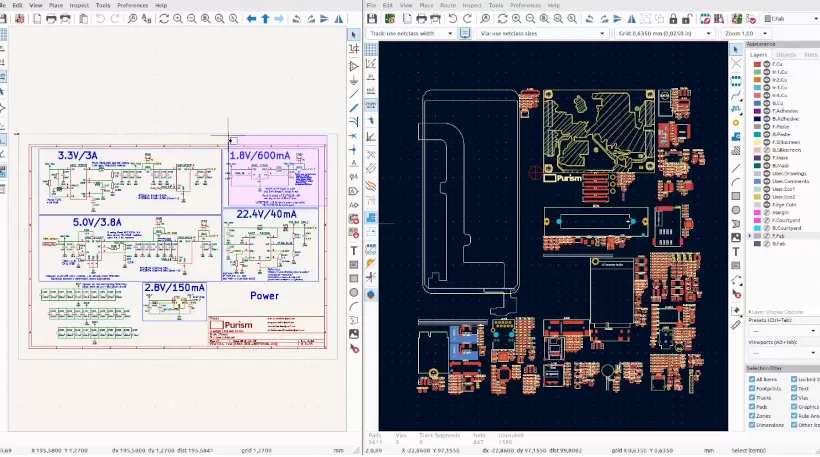820x457 pixels.
Task: Select the Add Wire tool in schematic editor
Action: 354,94
